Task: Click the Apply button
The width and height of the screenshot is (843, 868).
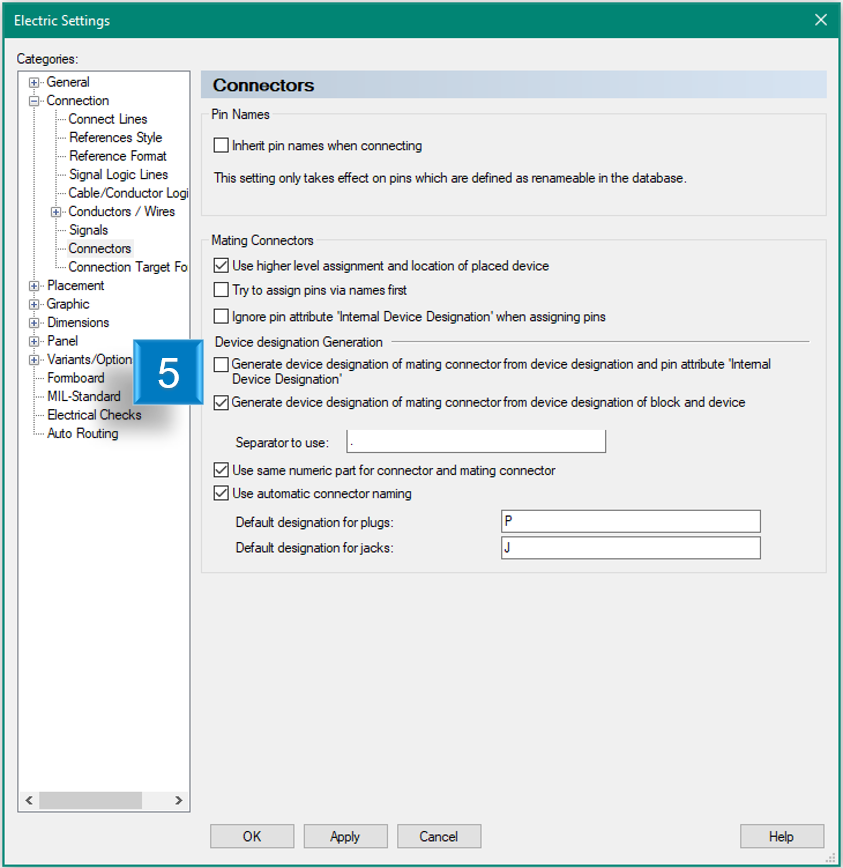Action: coord(345,836)
